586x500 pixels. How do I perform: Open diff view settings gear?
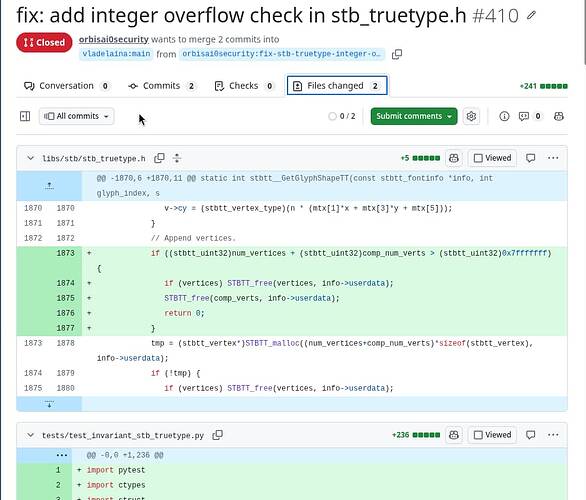tap(471, 116)
